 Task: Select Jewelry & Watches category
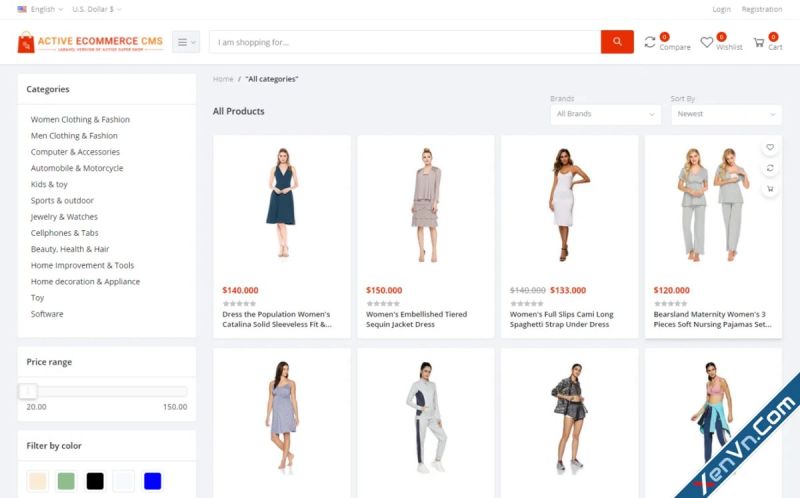[64, 217]
